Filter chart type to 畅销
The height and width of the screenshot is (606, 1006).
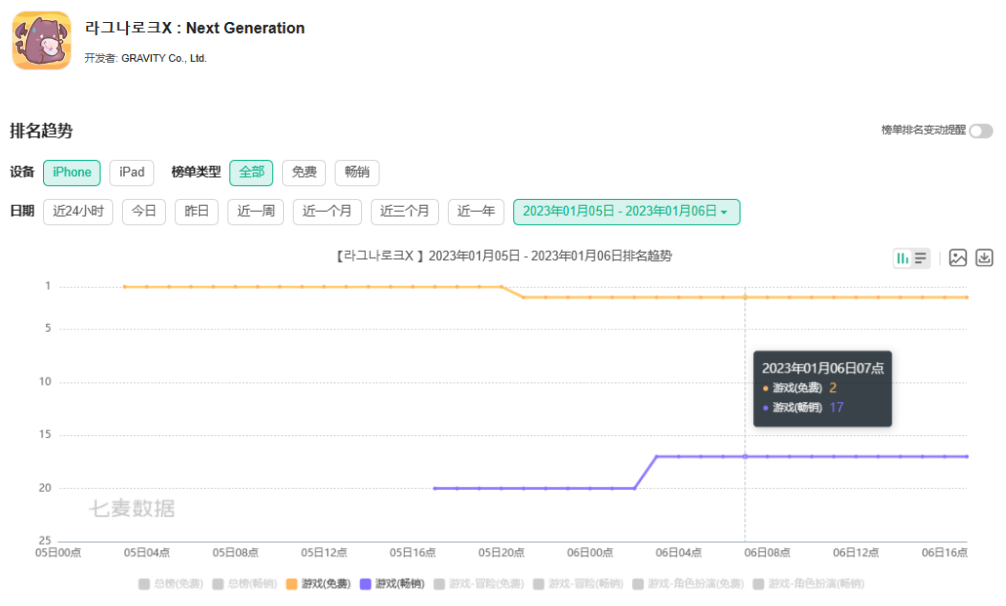pyautogui.click(x=357, y=172)
